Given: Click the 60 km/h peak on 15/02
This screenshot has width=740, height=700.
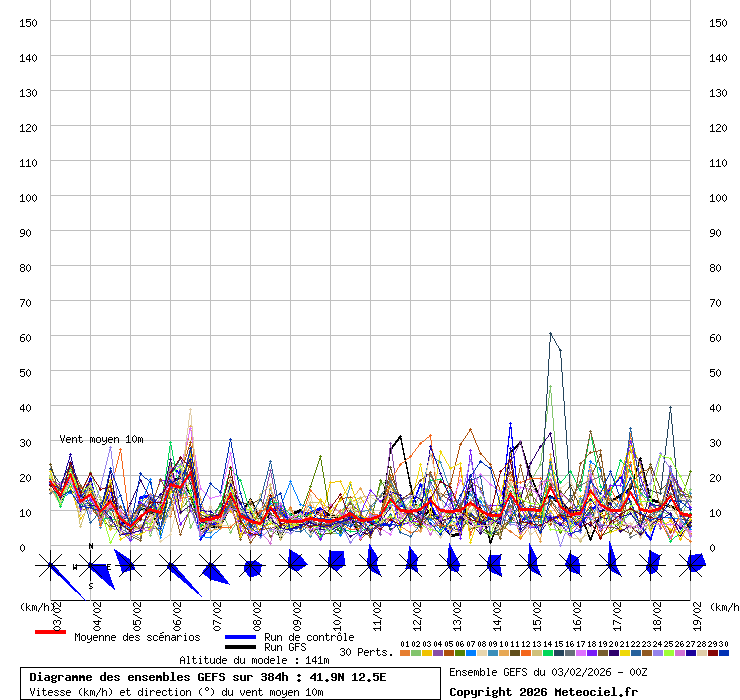Looking at the screenshot, I should click(x=550, y=334).
